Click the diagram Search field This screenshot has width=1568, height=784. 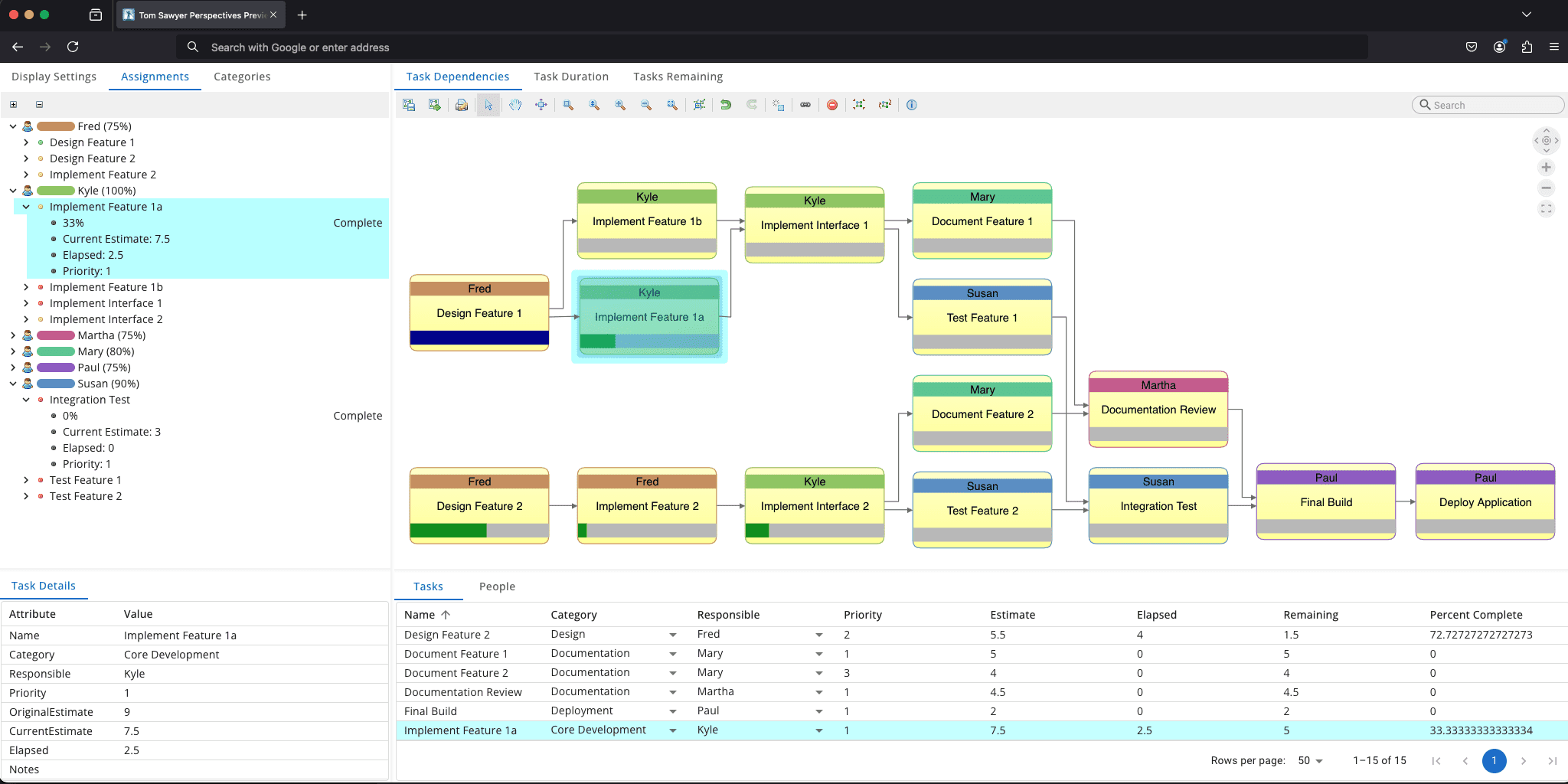pyautogui.click(x=1487, y=105)
